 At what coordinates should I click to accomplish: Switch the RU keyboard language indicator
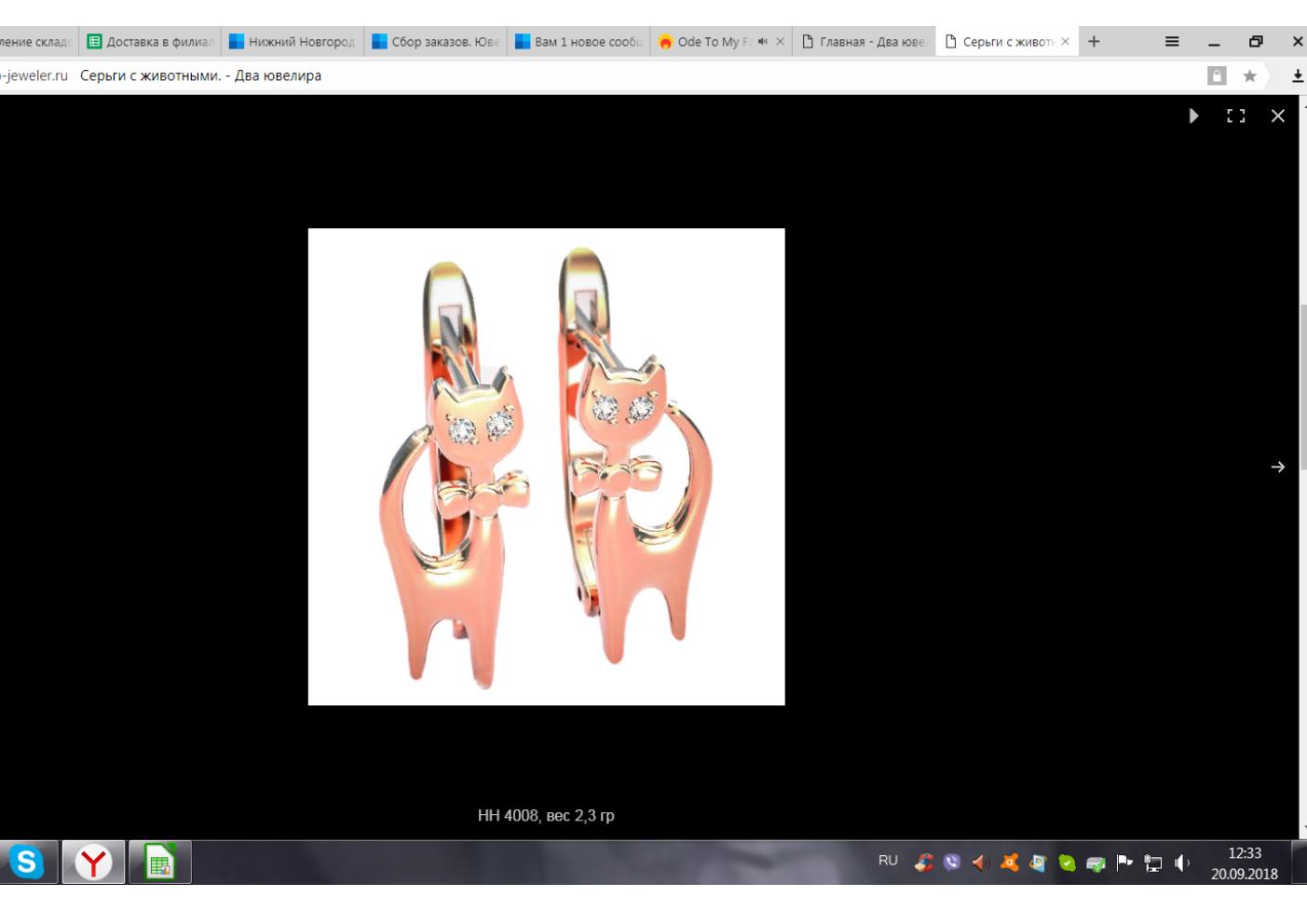click(x=888, y=861)
